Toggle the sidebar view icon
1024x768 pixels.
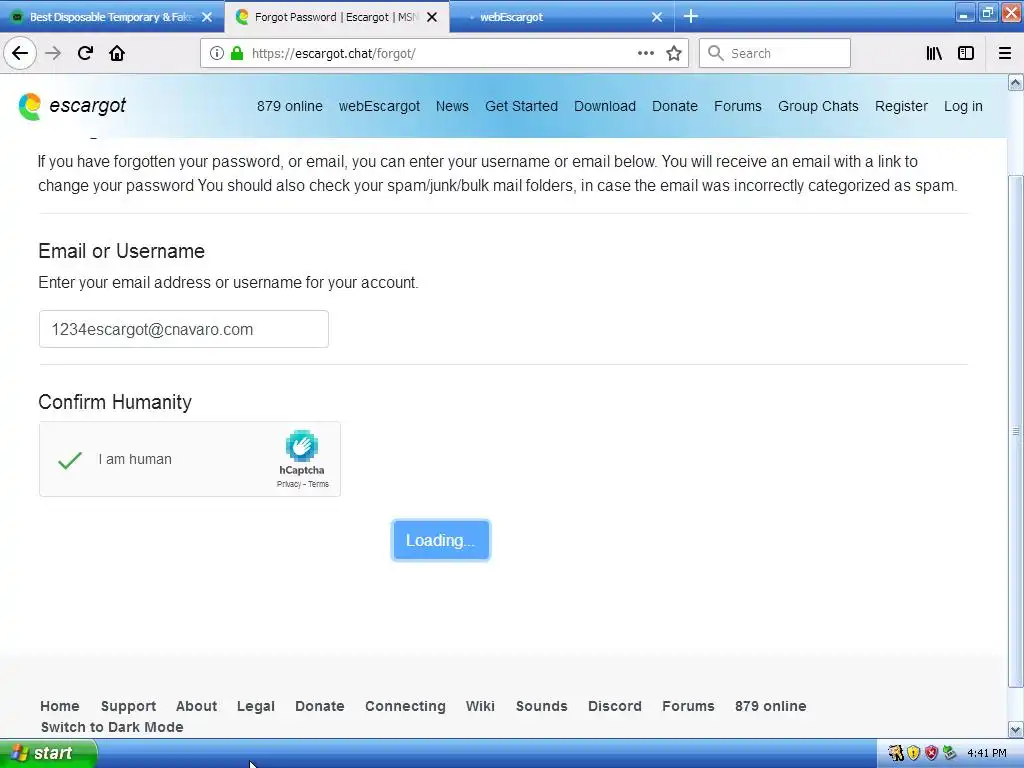(966, 54)
